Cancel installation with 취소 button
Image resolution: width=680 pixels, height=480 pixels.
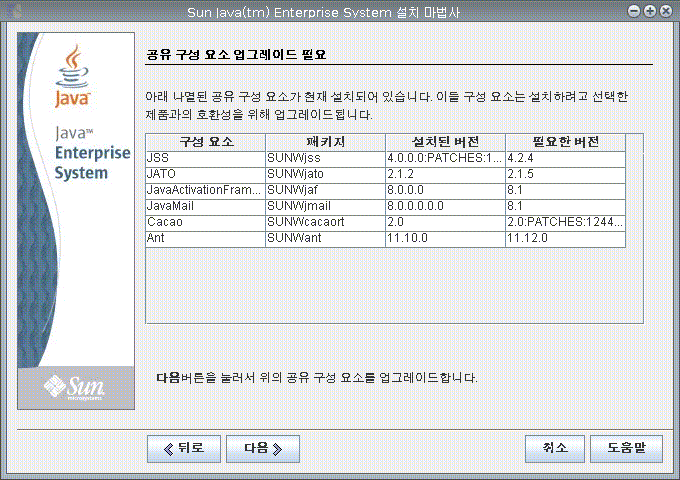pos(555,449)
